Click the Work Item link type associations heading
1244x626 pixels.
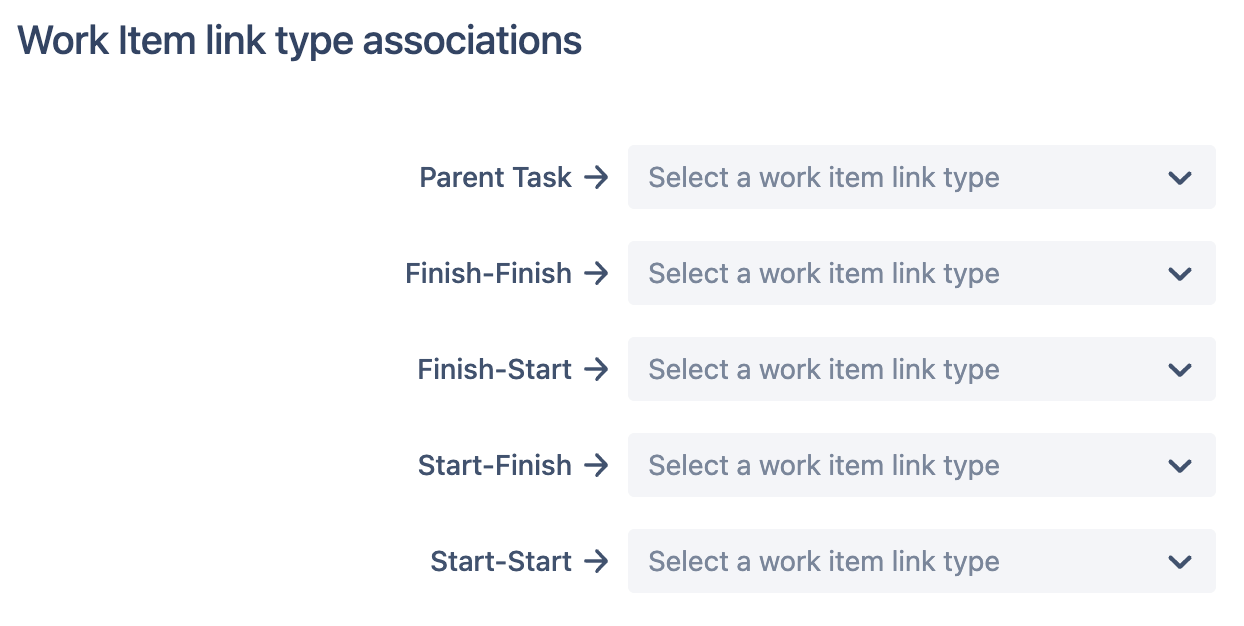tap(300, 40)
